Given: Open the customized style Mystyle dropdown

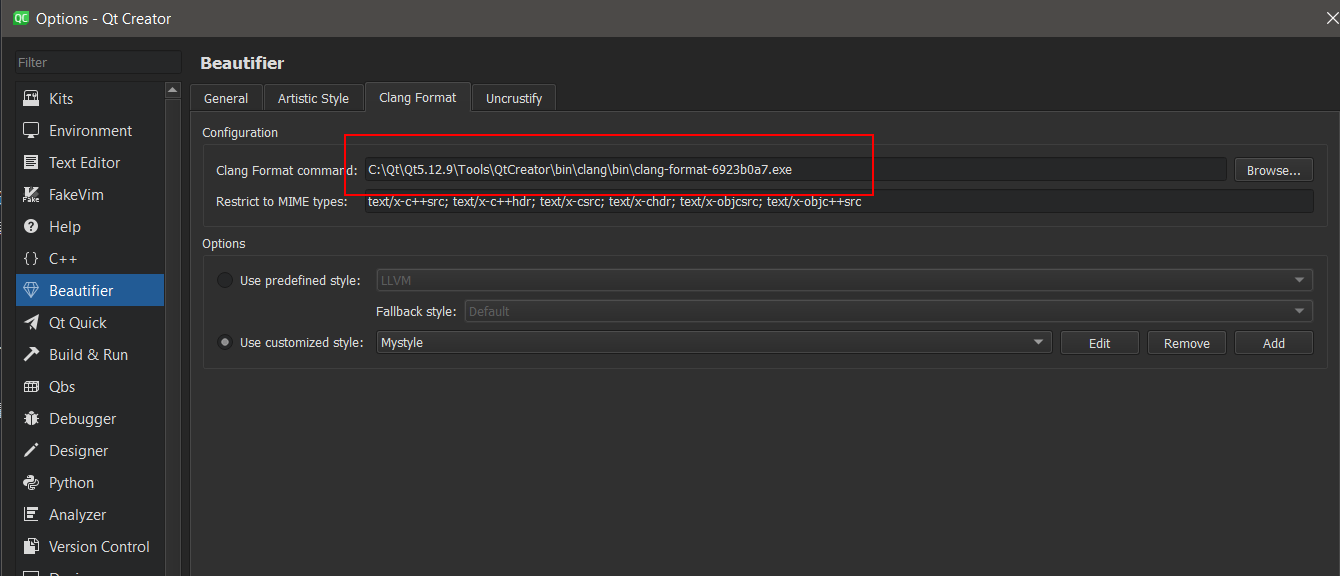Looking at the screenshot, I should point(714,342).
